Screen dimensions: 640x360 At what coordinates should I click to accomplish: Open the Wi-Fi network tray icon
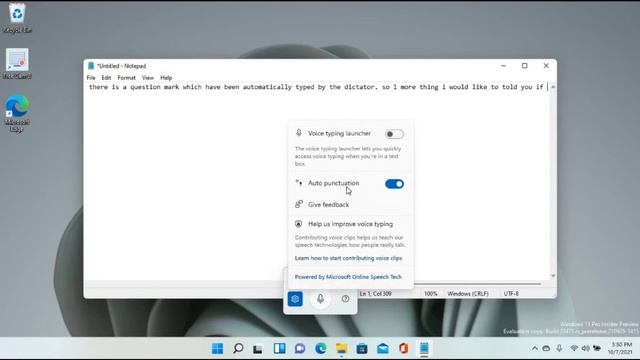coord(574,348)
